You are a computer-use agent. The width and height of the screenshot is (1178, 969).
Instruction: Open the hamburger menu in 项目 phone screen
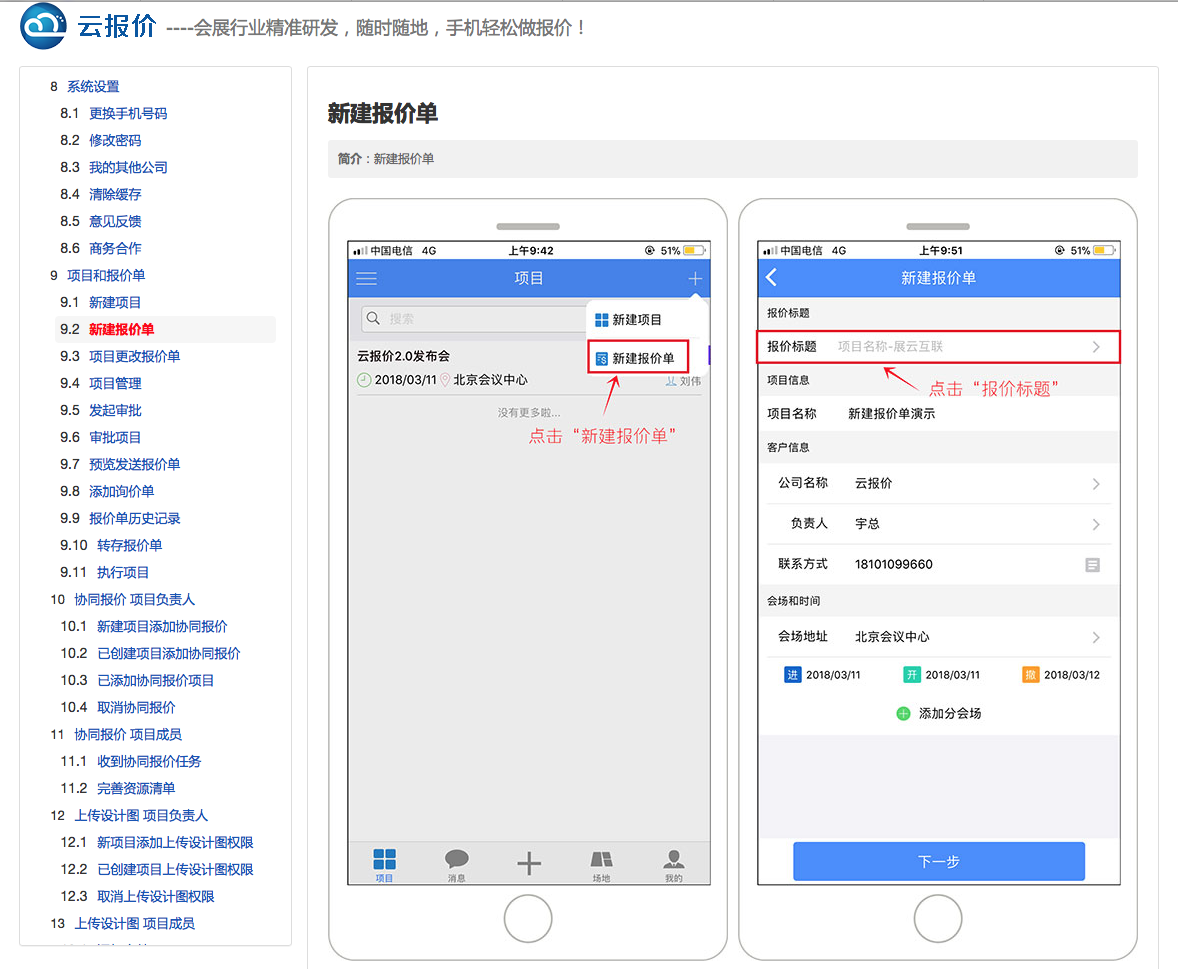tap(367, 279)
